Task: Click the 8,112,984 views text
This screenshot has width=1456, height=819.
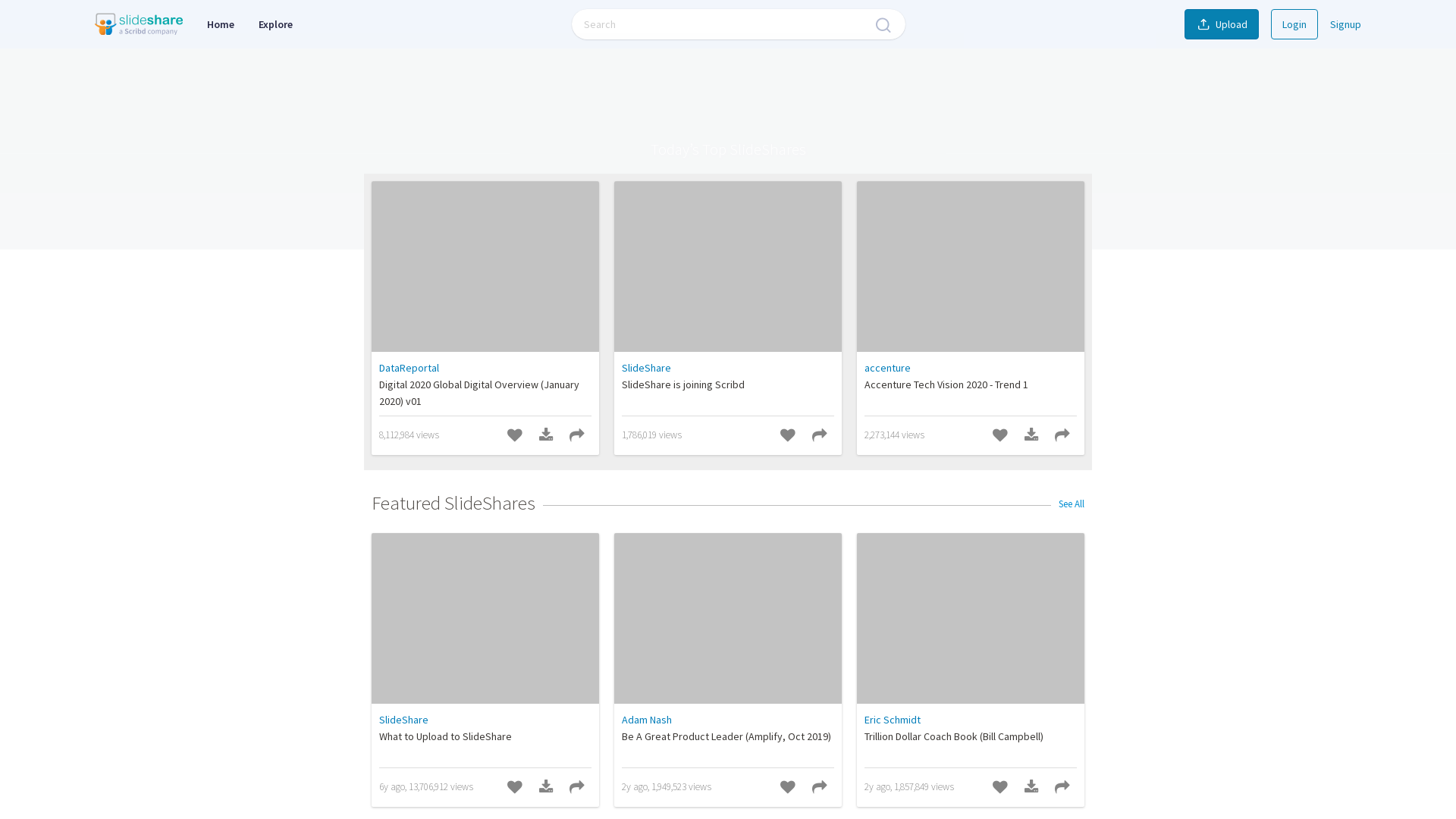Action: (x=409, y=435)
